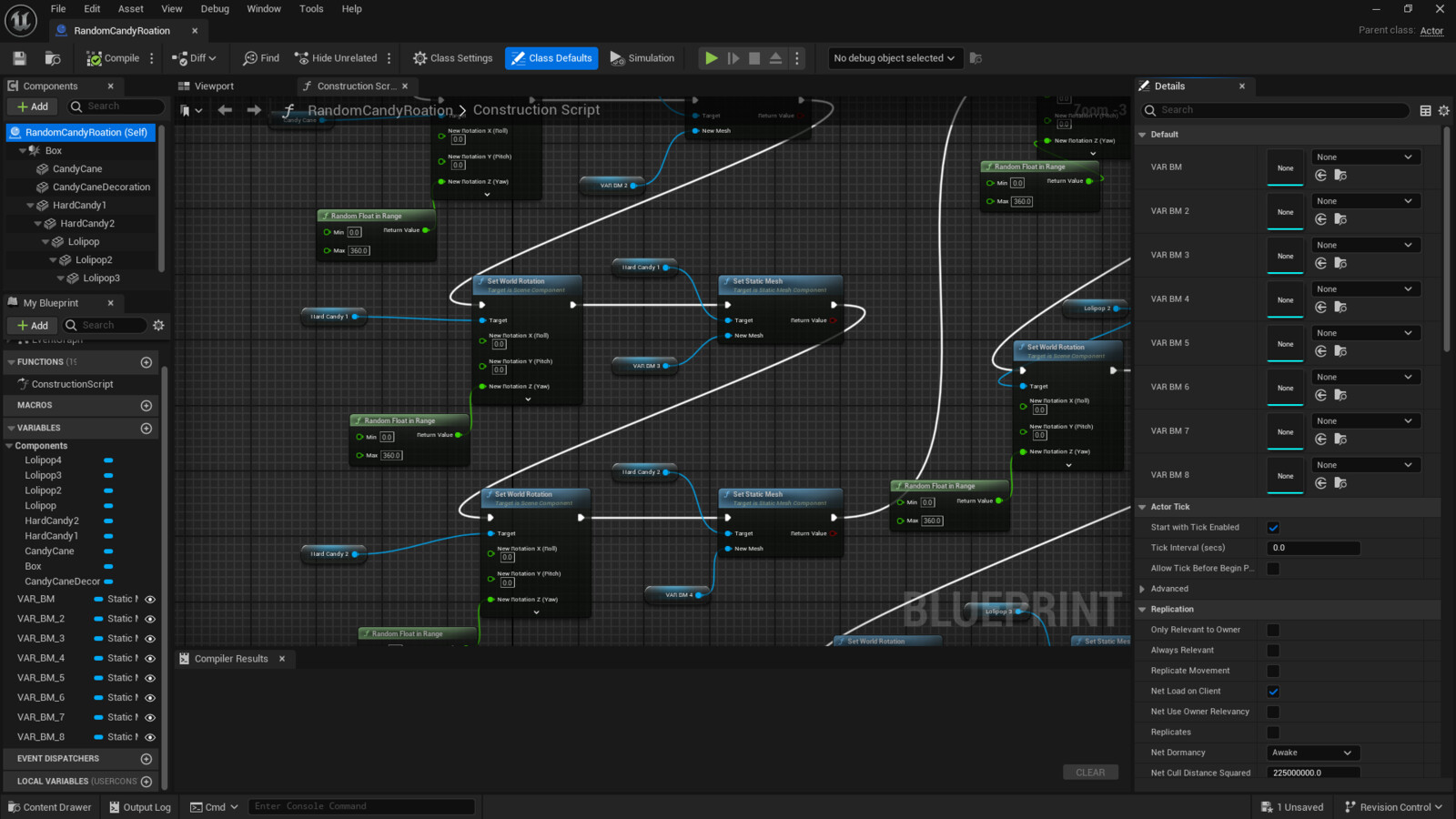Screen dimensions: 1456x819
Task: Add a new event dispatcher
Action: (x=147, y=759)
